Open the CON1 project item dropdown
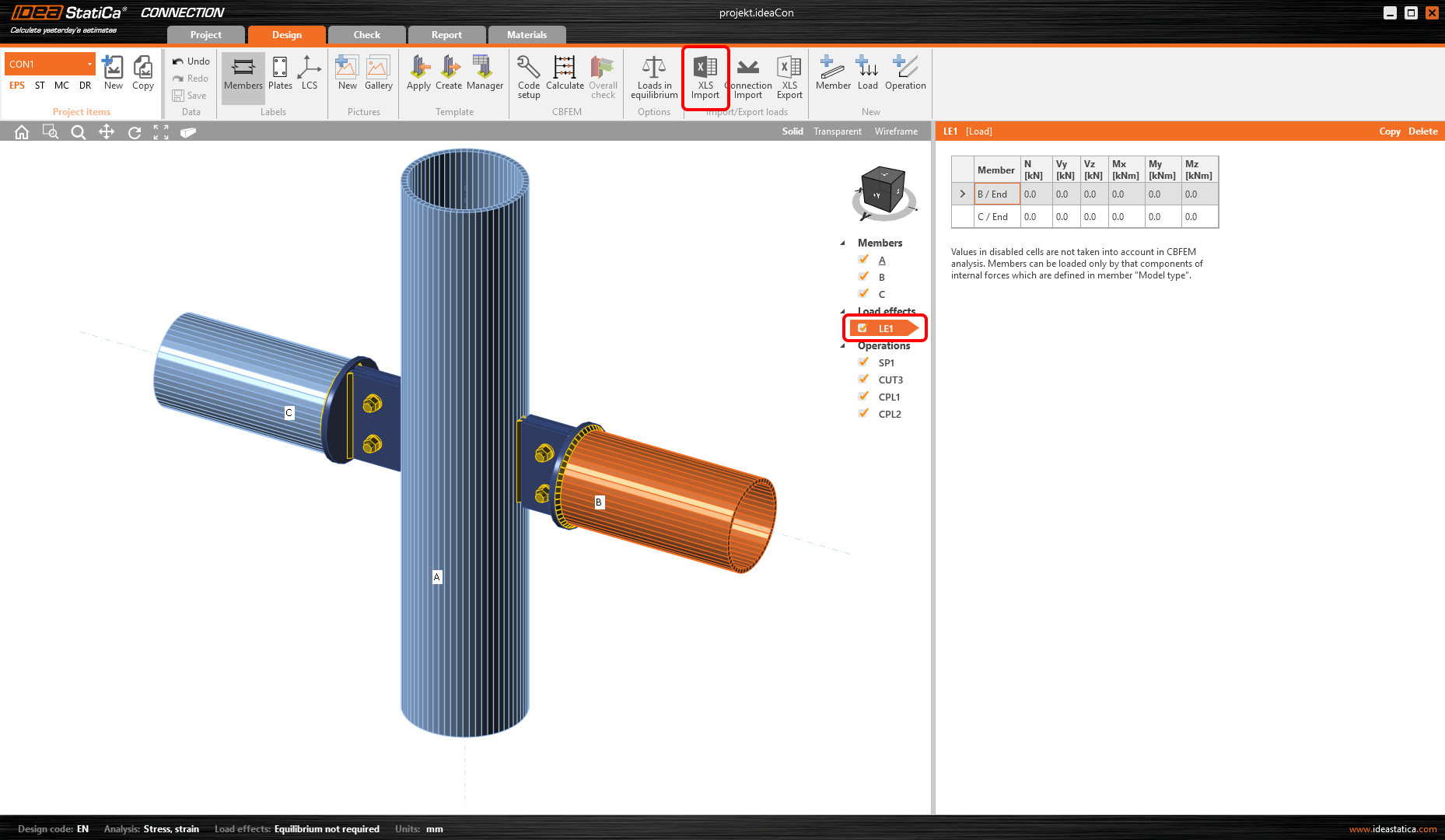 coord(89,65)
